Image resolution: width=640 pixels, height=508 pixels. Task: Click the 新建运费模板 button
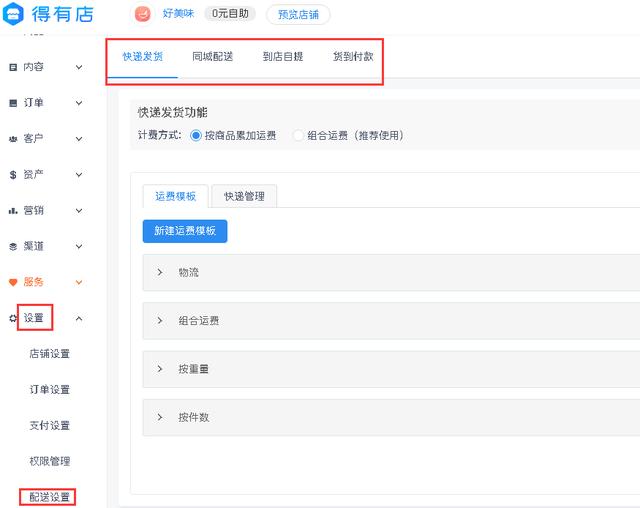185,231
